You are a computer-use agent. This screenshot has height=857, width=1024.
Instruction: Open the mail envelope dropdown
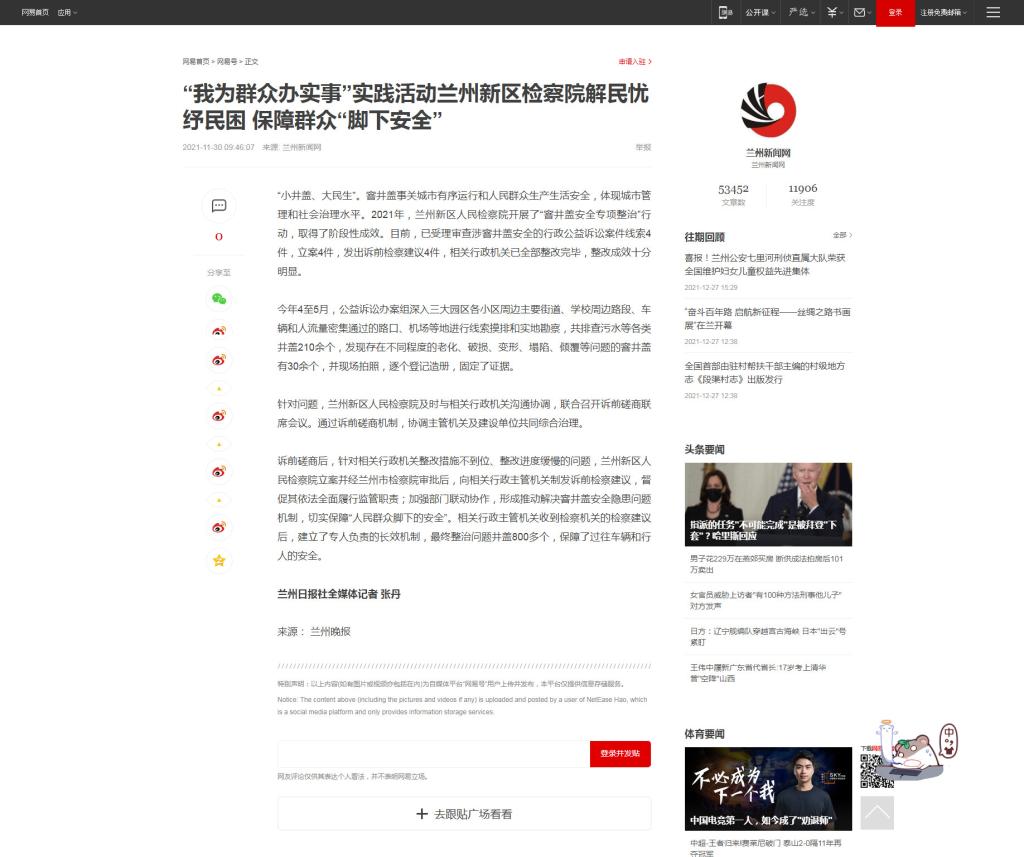pos(862,12)
